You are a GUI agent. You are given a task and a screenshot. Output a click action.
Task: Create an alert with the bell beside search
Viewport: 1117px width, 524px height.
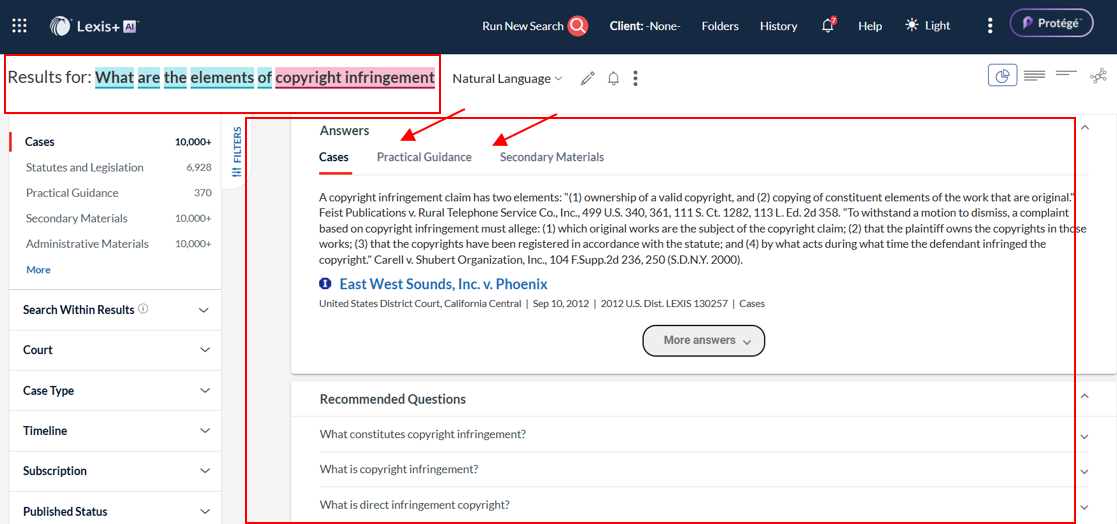613,78
